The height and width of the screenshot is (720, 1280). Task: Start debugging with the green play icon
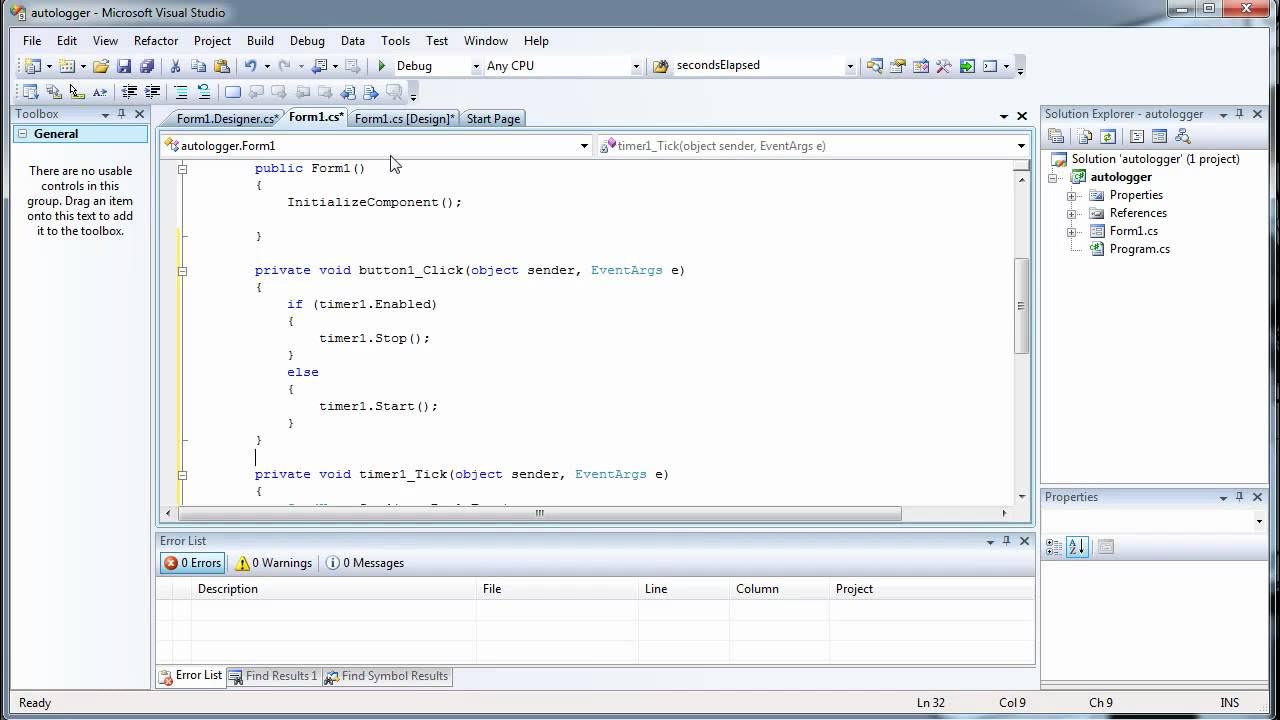coord(381,66)
